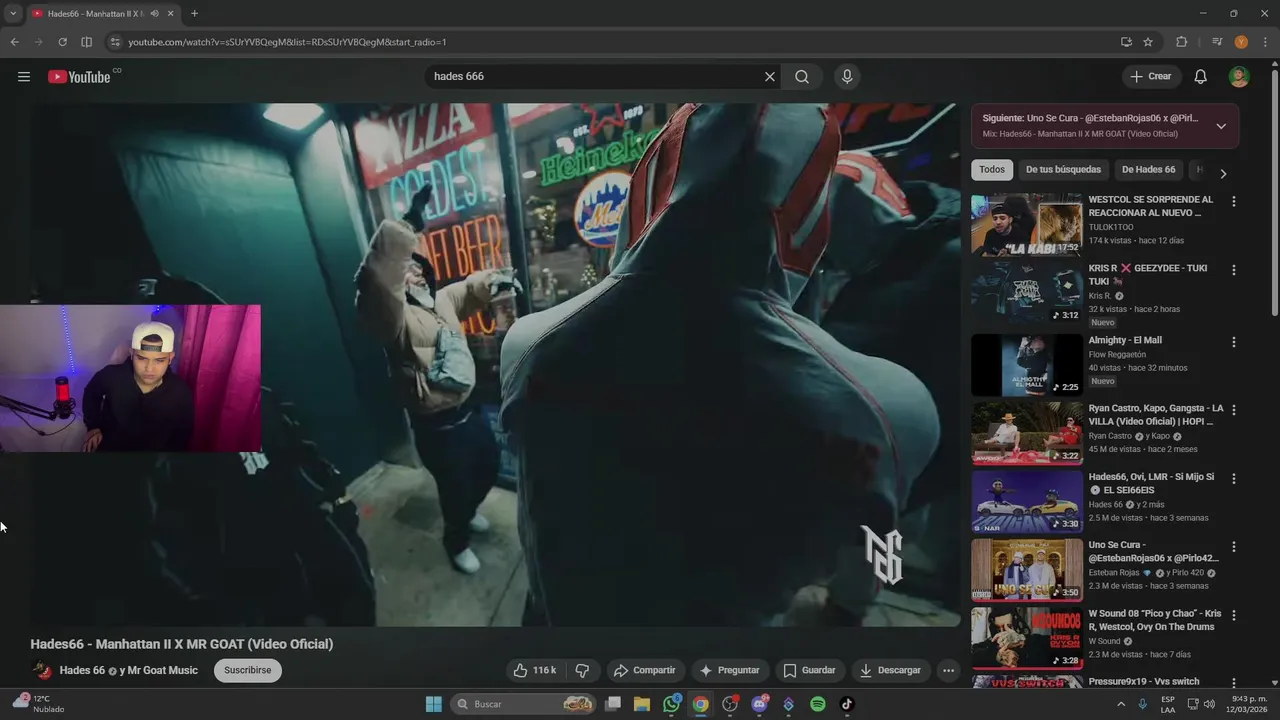This screenshot has width=1280, height=720.
Task: Open options for W Sound 08 video
Action: 1234,615
